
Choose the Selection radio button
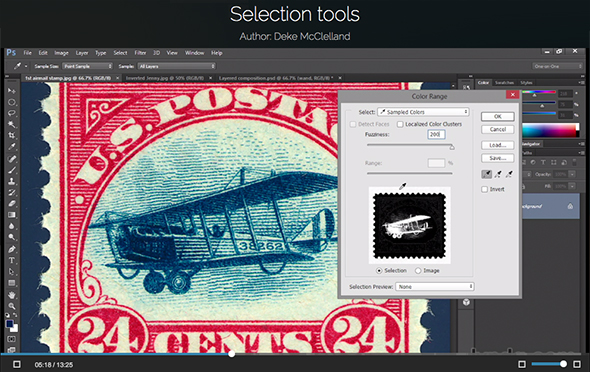coord(379,270)
